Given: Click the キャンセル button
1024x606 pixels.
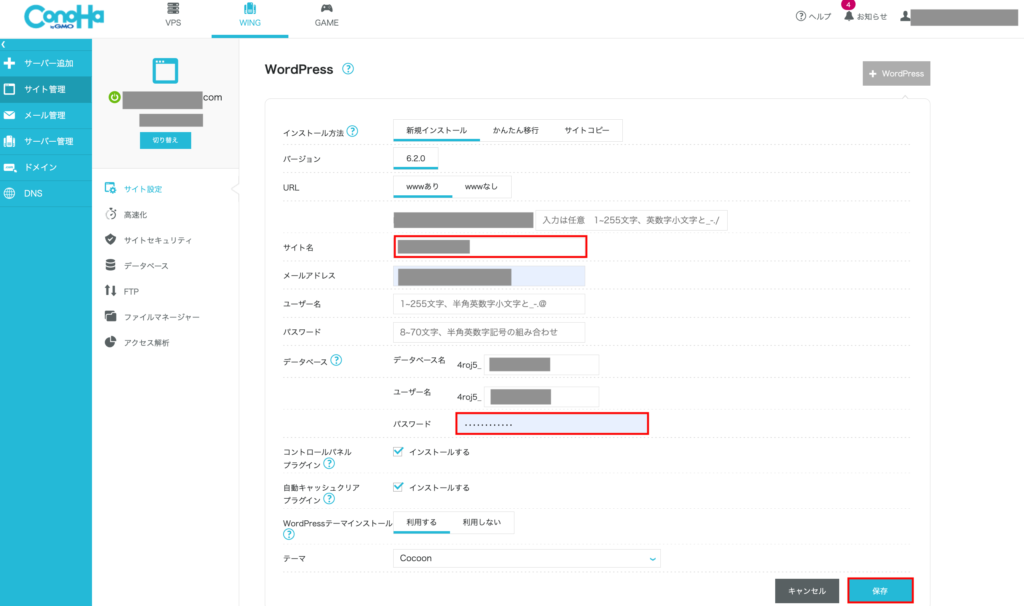Looking at the screenshot, I should [x=807, y=591].
